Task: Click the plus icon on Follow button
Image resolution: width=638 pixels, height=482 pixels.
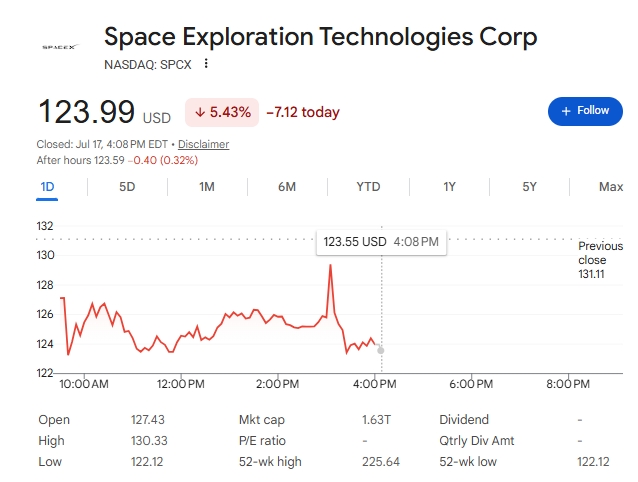Action: (x=566, y=111)
